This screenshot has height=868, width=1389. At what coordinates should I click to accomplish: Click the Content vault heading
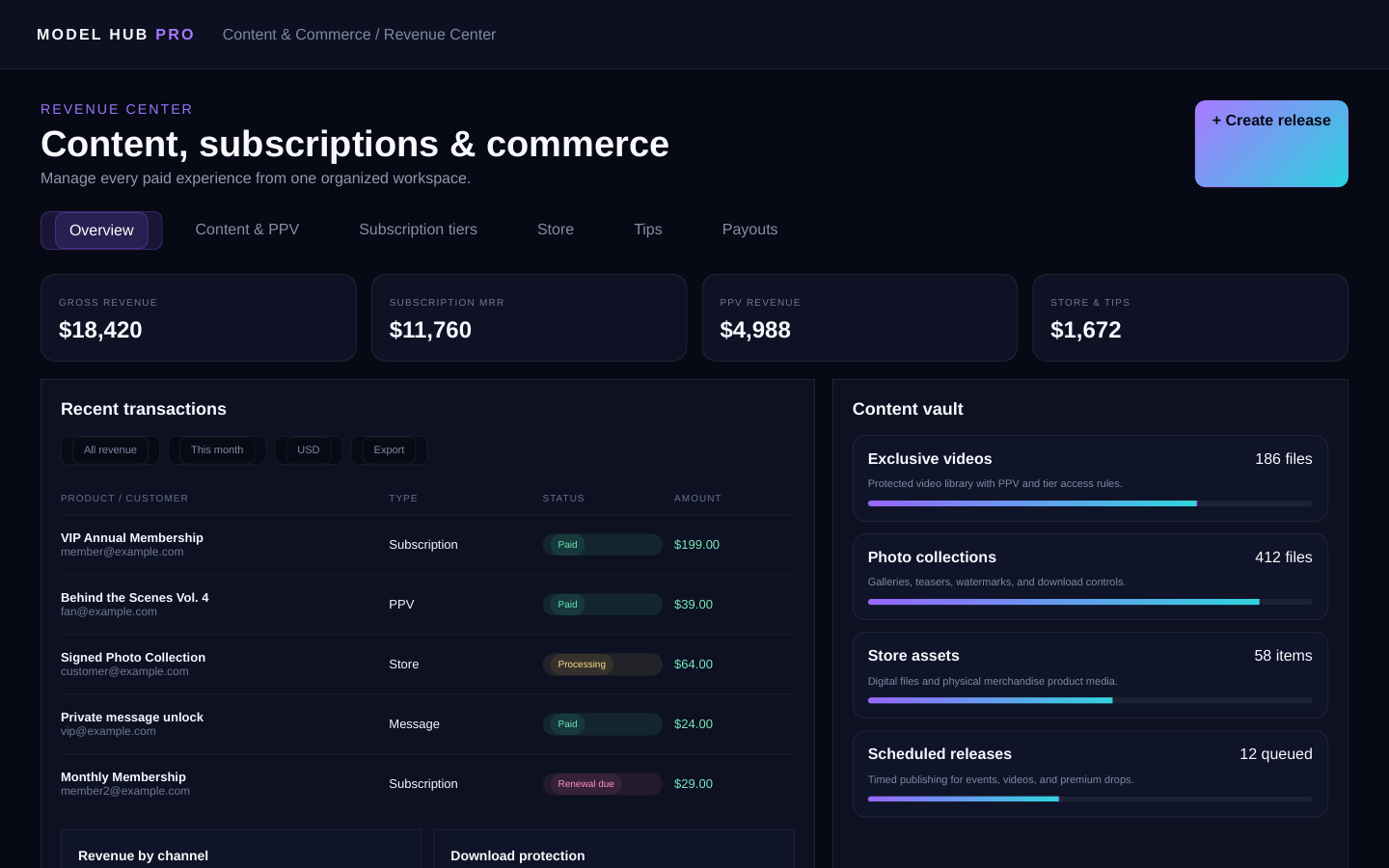coord(908,409)
